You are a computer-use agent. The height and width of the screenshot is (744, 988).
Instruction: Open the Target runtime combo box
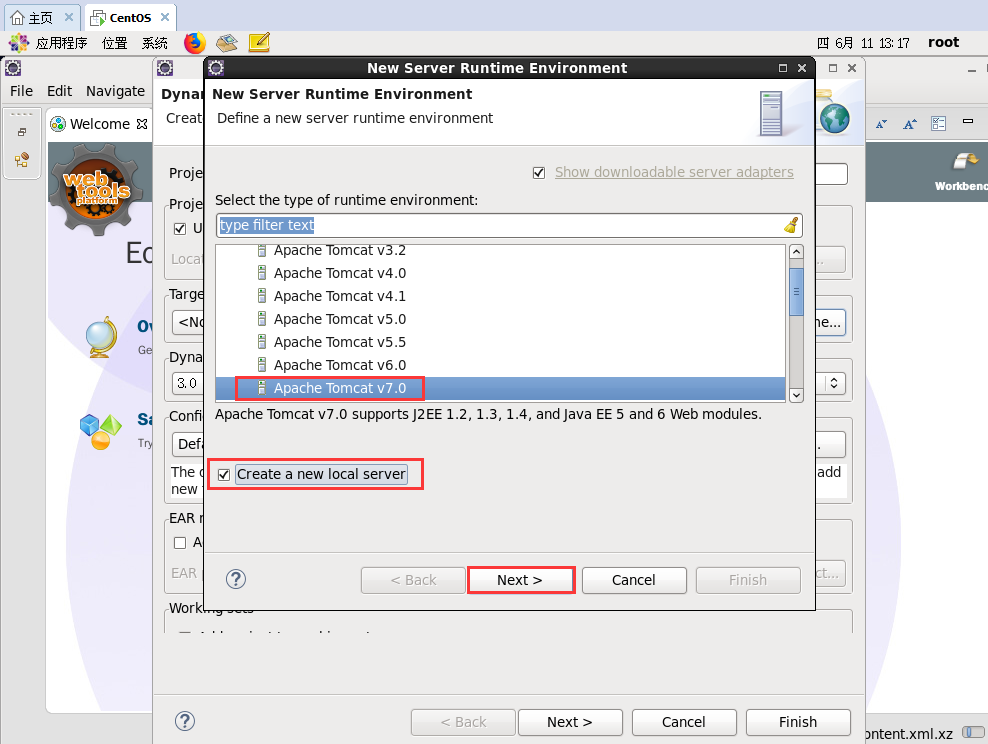tap(188, 323)
